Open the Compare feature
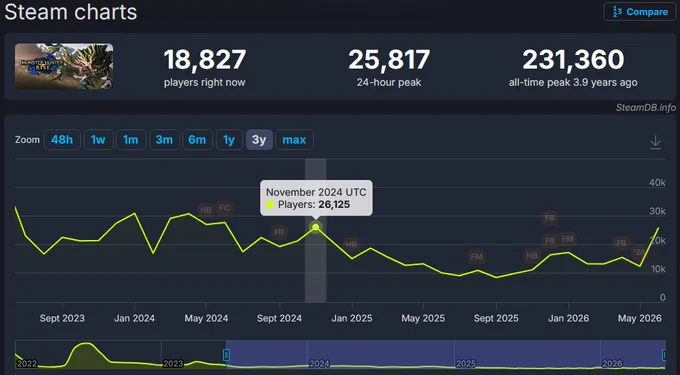This screenshot has width=680, height=375. coord(640,12)
